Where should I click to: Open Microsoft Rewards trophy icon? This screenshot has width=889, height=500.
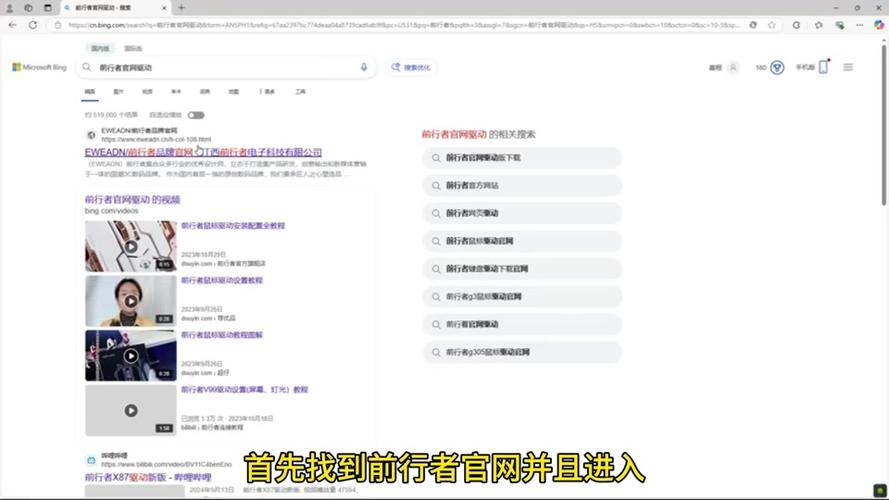[777, 67]
